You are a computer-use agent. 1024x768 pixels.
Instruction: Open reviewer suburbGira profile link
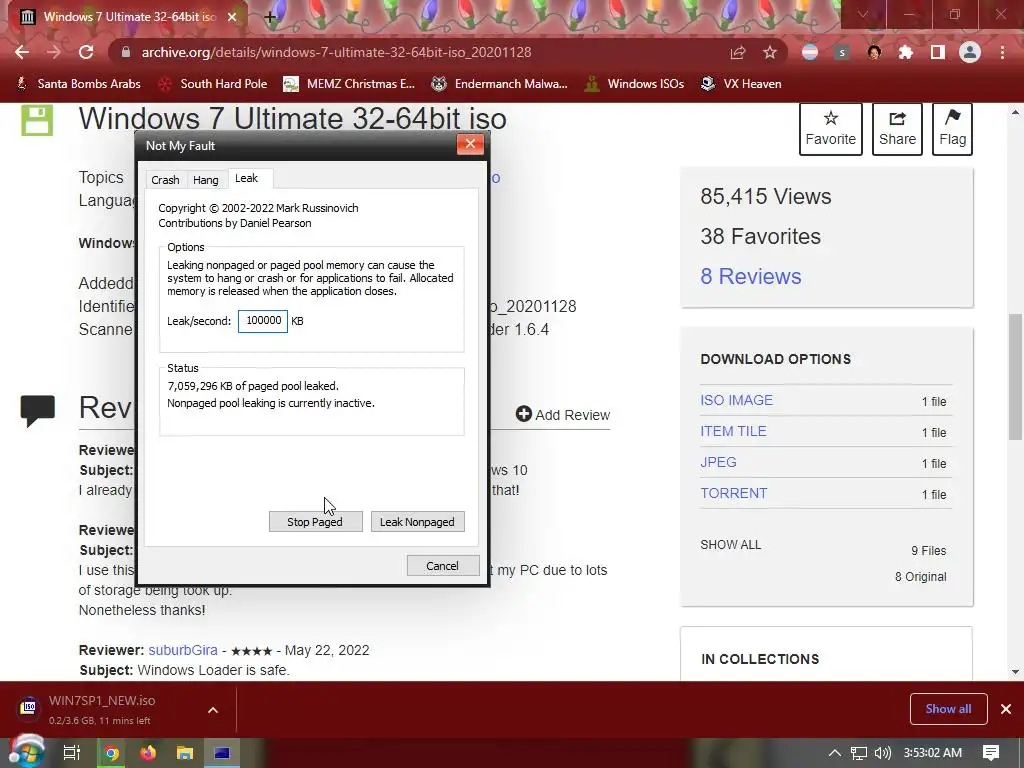coord(183,650)
